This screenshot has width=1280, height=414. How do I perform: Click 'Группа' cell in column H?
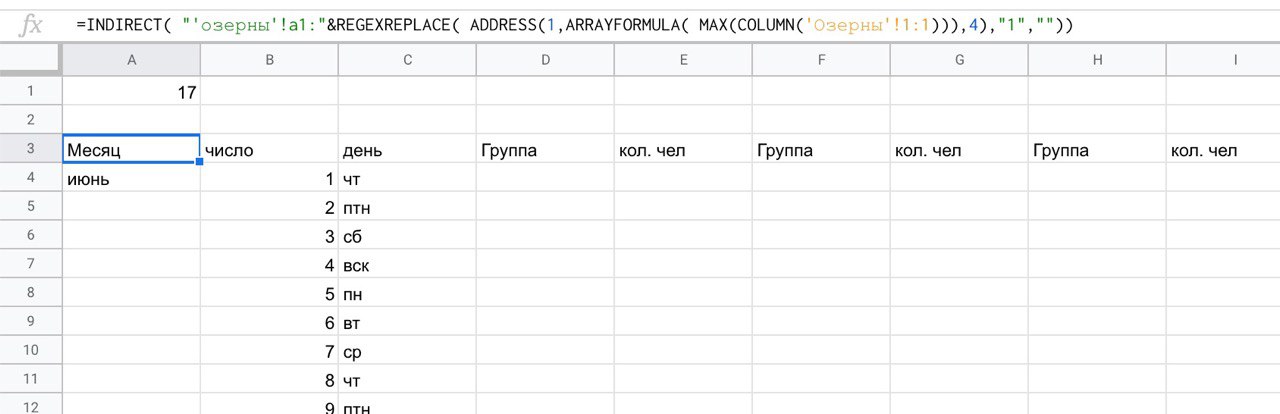point(1097,149)
